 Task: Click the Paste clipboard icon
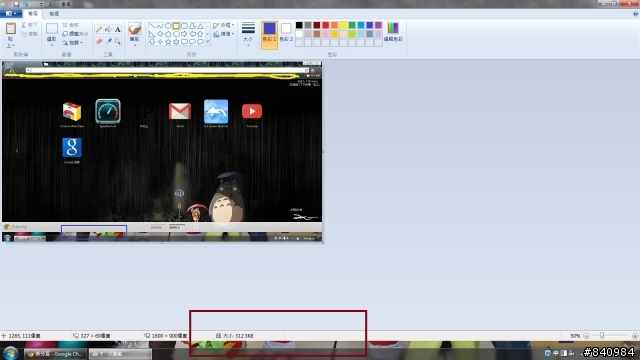click(x=11, y=29)
